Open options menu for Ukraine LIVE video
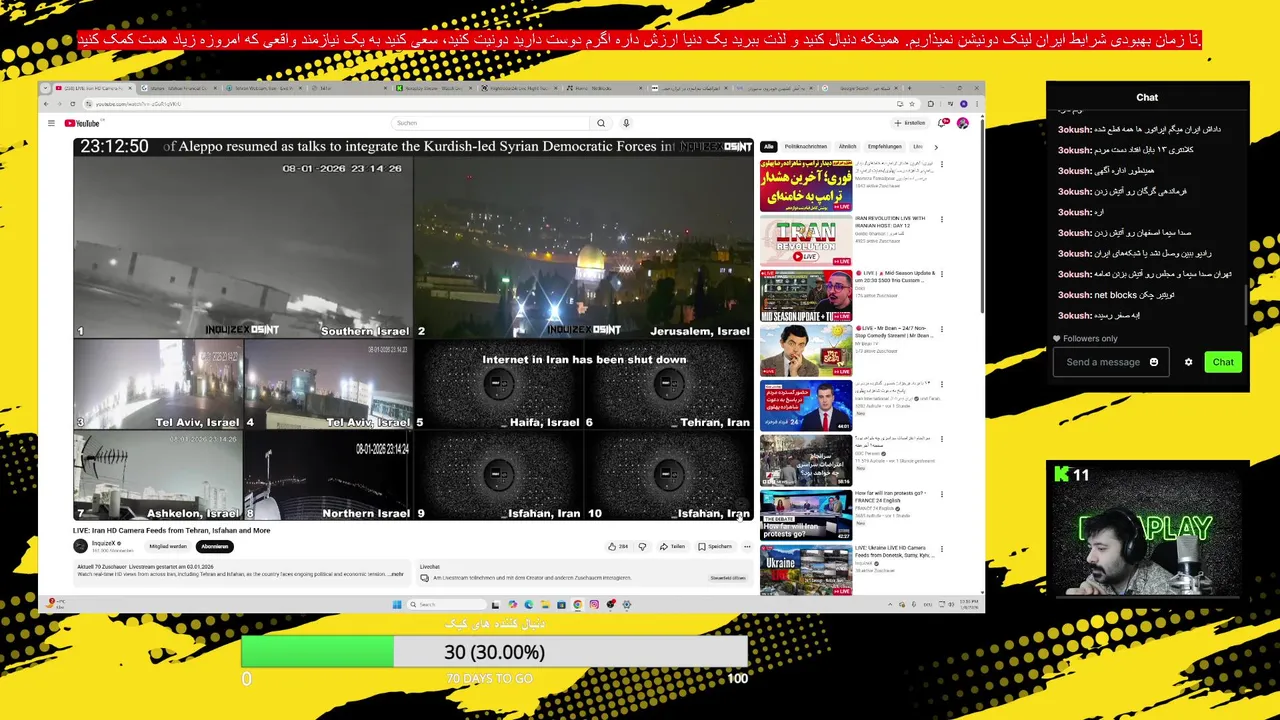 tap(941, 549)
